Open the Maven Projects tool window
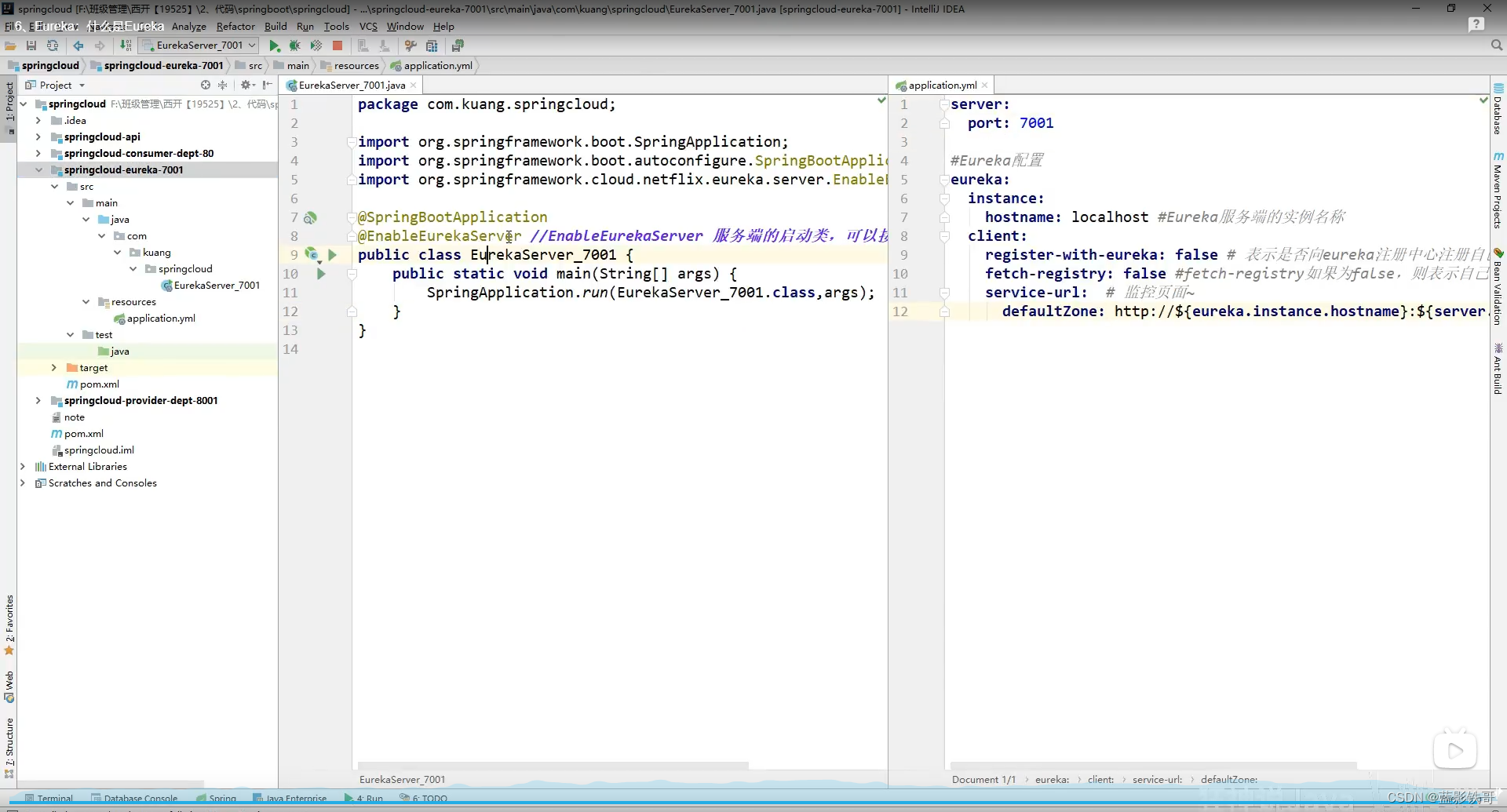This screenshot has height=812, width=1507. [x=1498, y=191]
